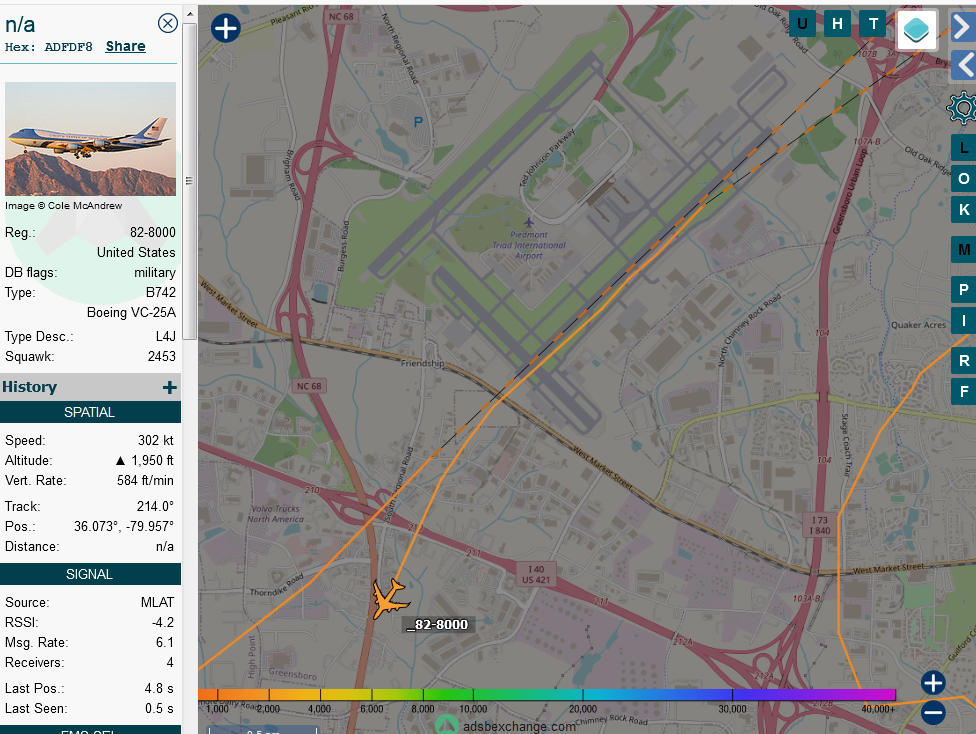Toggle the L map button
This screenshot has height=734, width=976.
click(964, 148)
